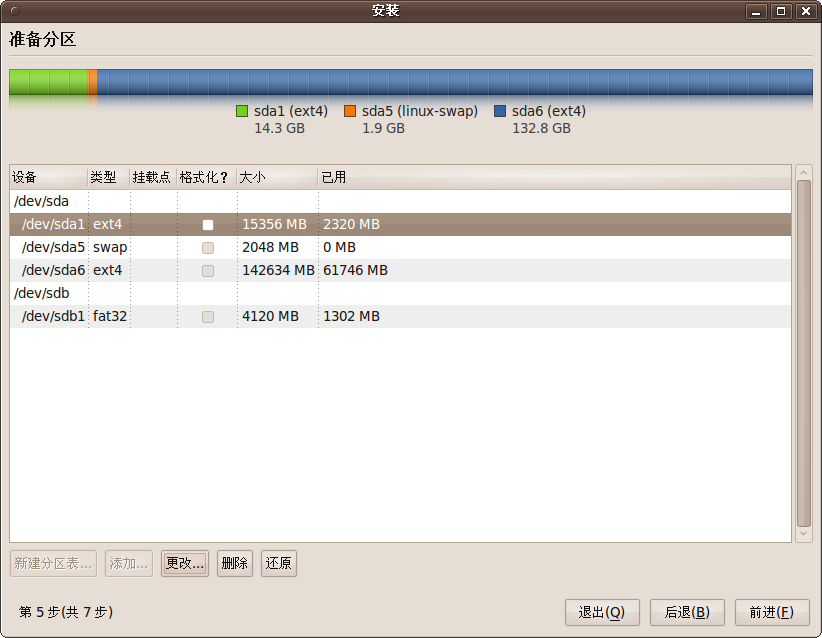
Task: Close the 安装 window
Action: pyautogui.click(x=806, y=11)
